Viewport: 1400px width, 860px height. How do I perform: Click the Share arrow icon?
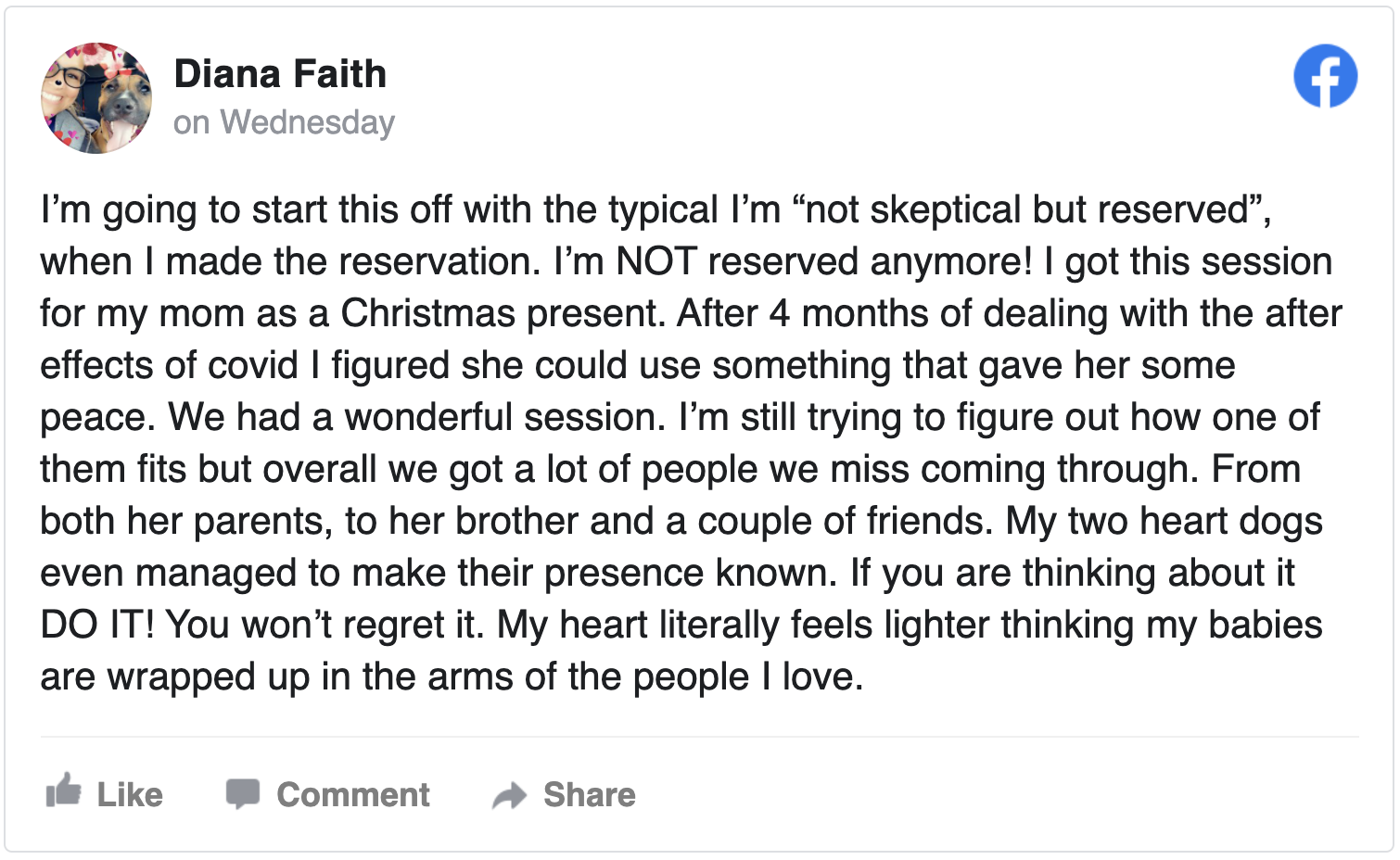[x=509, y=795]
